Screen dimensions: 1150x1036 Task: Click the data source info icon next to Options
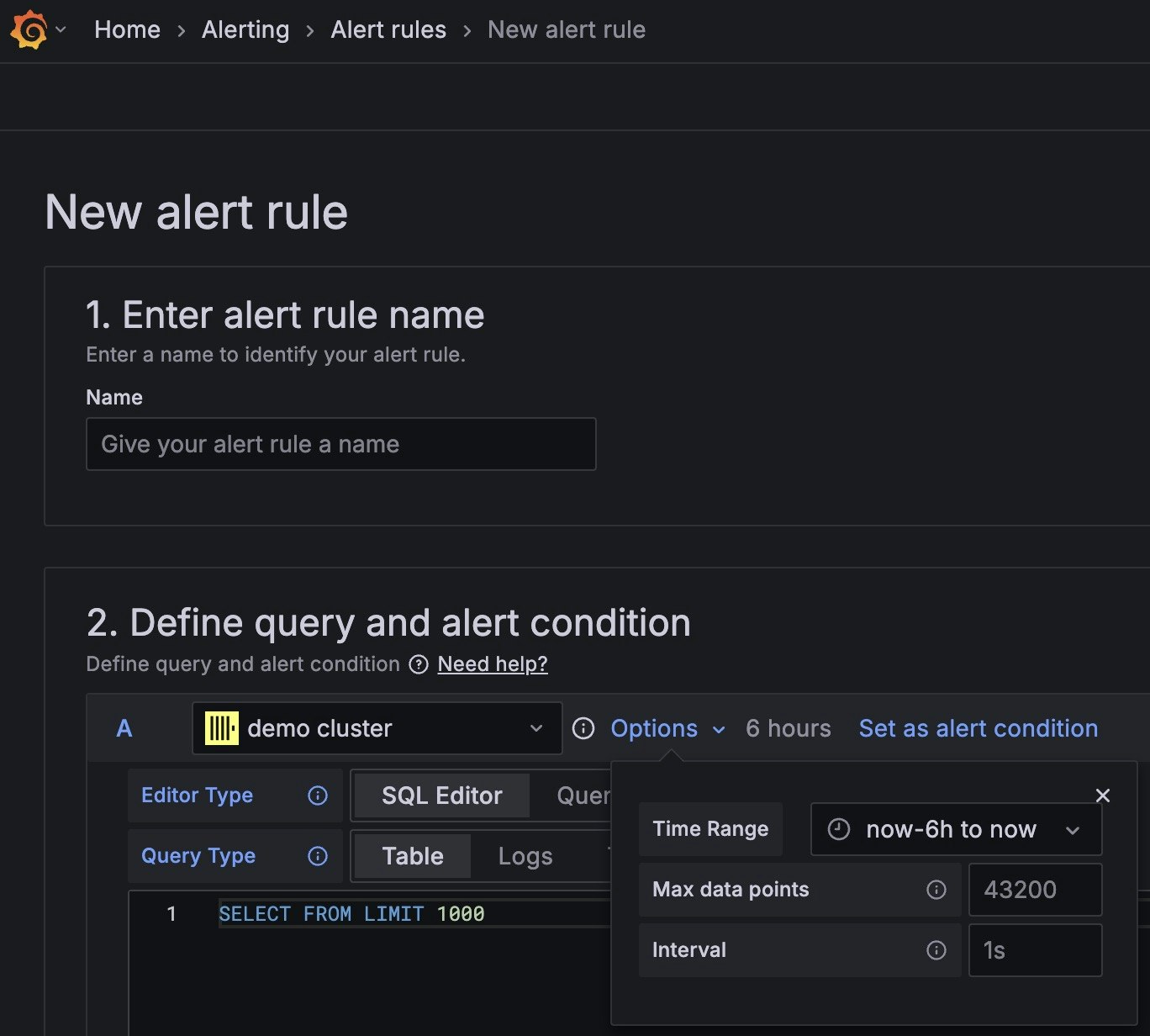point(583,728)
